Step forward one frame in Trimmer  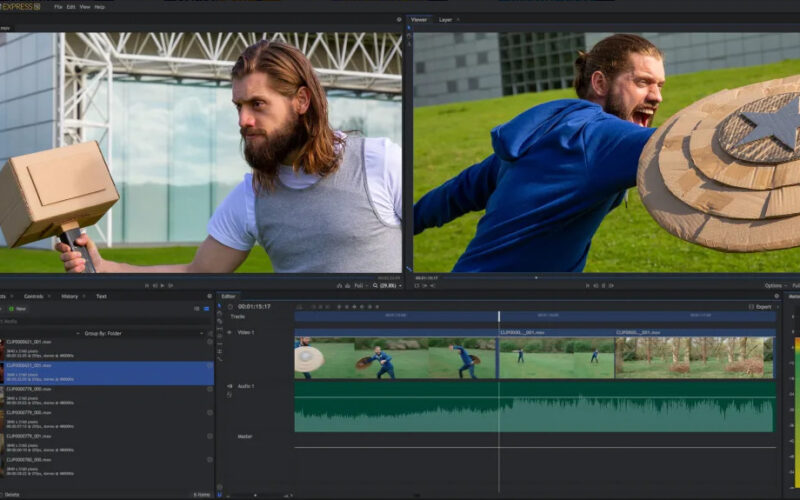click(x=170, y=286)
